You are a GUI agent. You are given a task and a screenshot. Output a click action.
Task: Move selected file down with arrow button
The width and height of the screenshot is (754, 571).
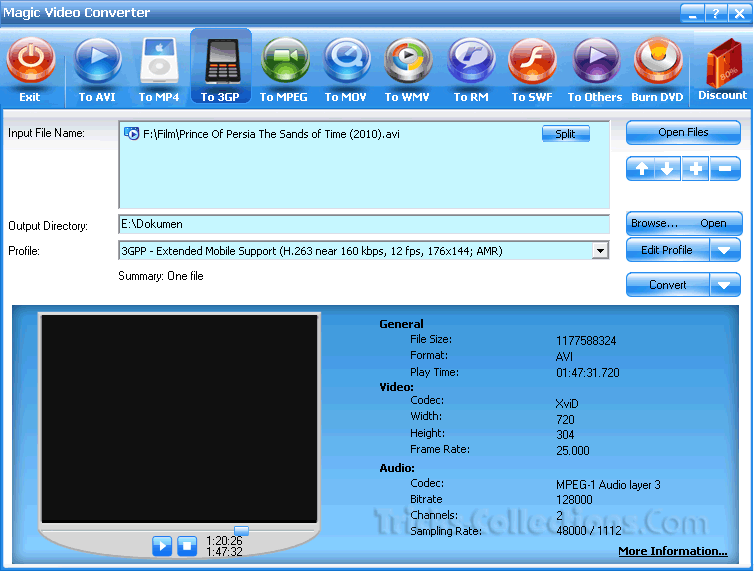pyautogui.click(x=667, y=169)
